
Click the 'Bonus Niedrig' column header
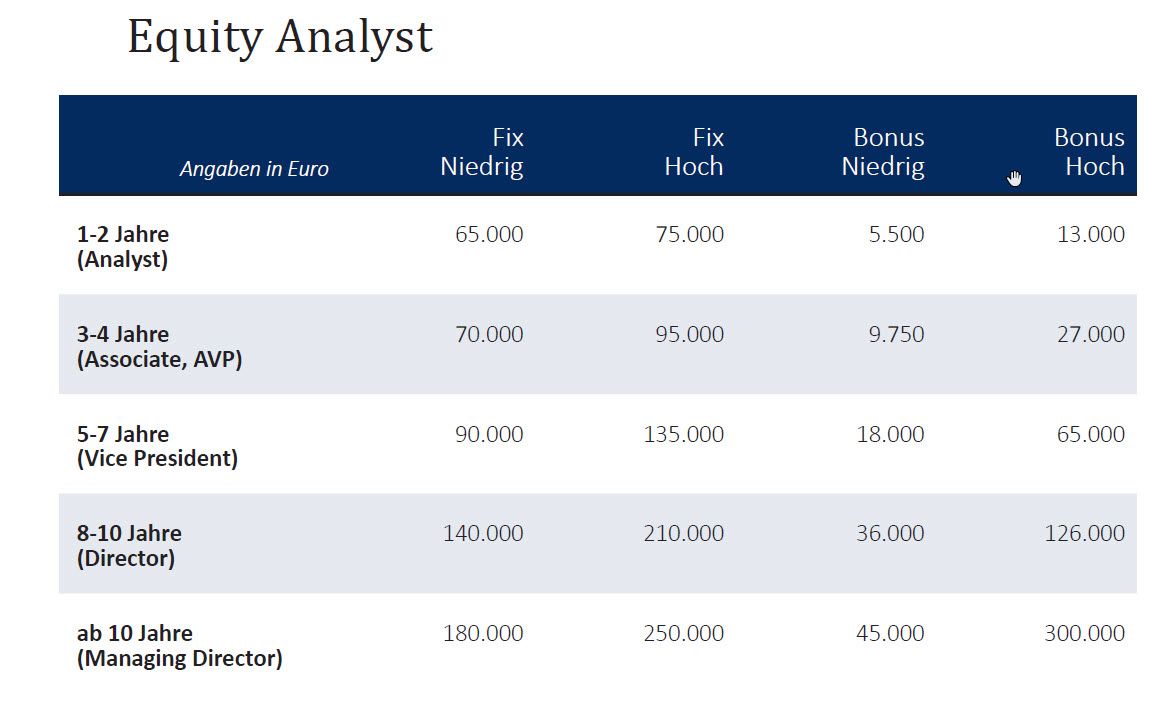click(x=883, y=151)
